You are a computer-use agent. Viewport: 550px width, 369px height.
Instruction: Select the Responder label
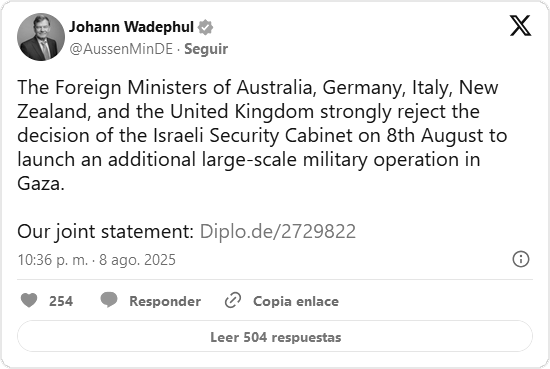(x=165, y=301)
